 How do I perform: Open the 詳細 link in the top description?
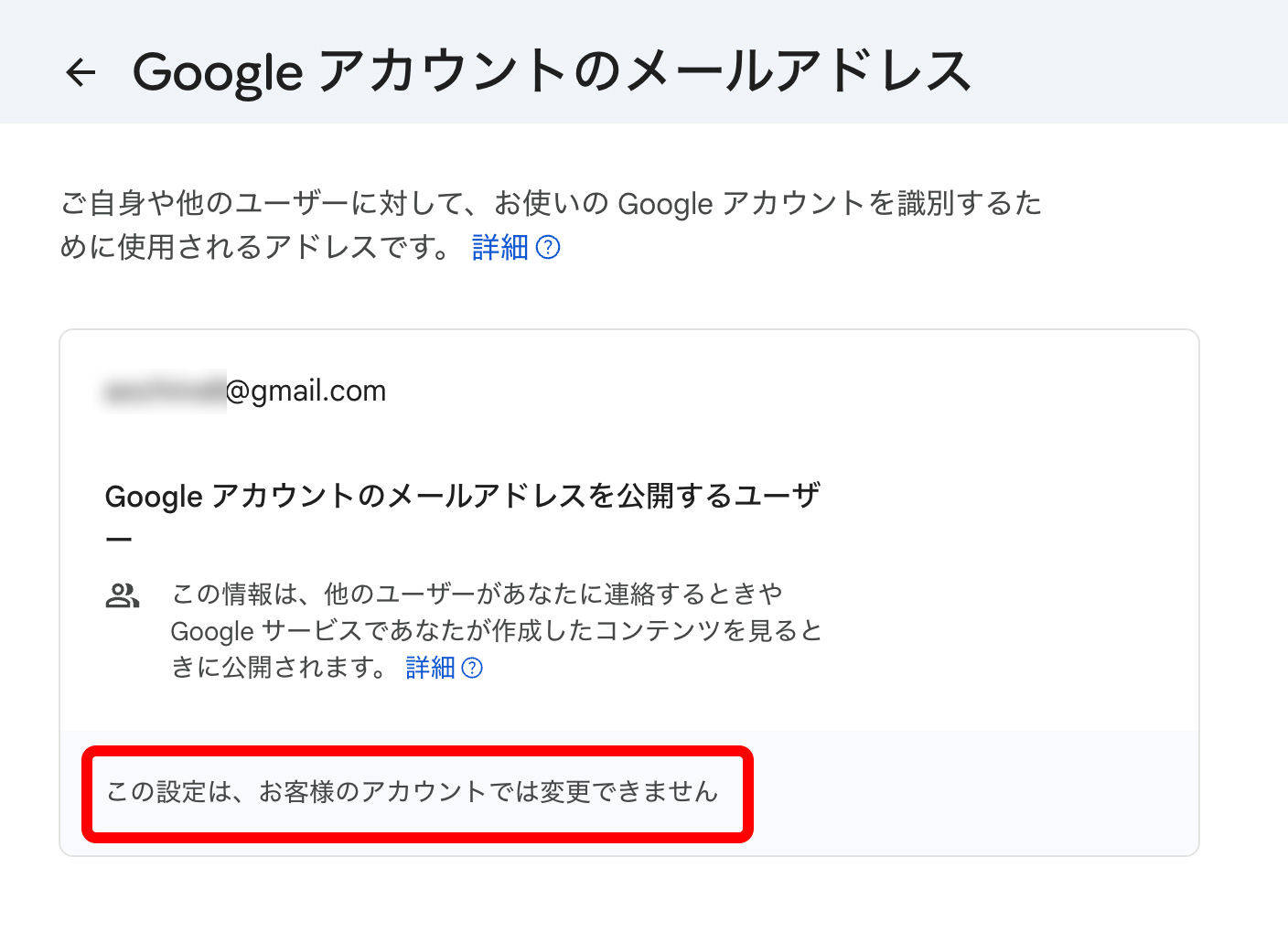coord(500,248)
